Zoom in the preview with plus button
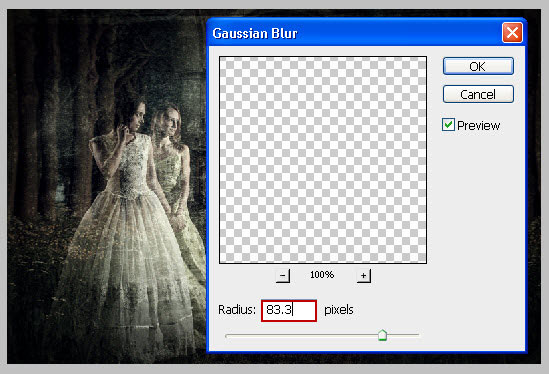 [364, 276]
